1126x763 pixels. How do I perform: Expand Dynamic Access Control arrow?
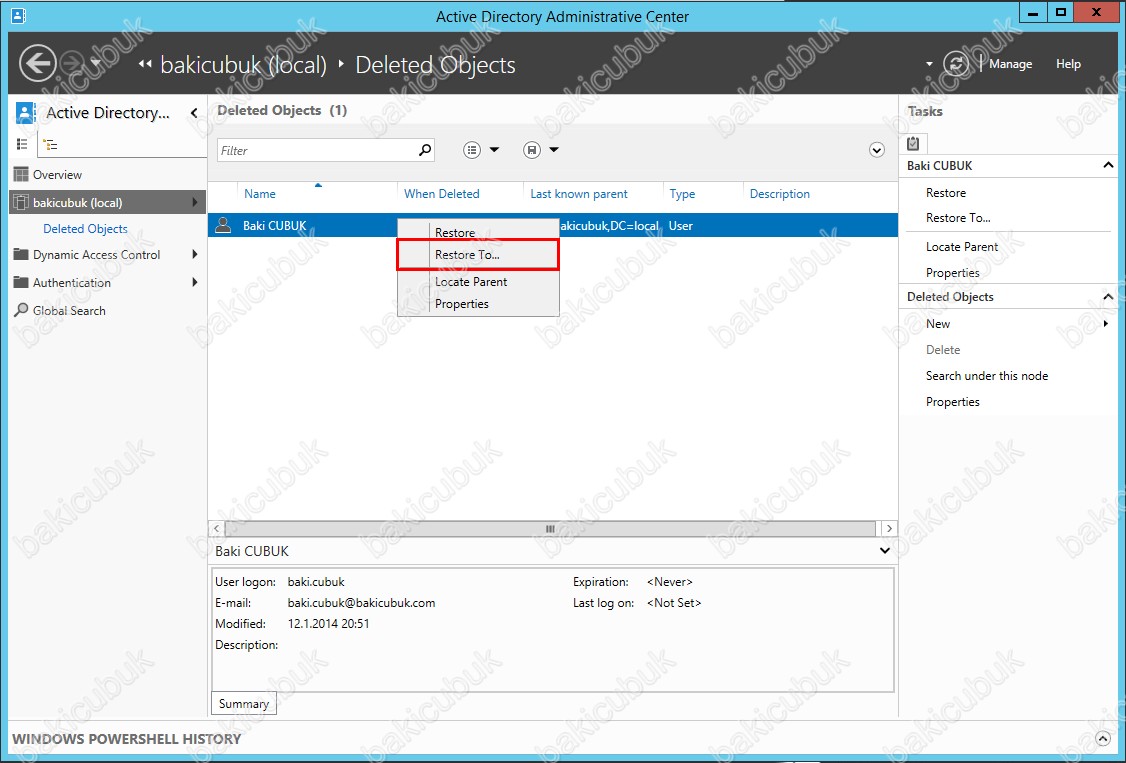[195, 254]
